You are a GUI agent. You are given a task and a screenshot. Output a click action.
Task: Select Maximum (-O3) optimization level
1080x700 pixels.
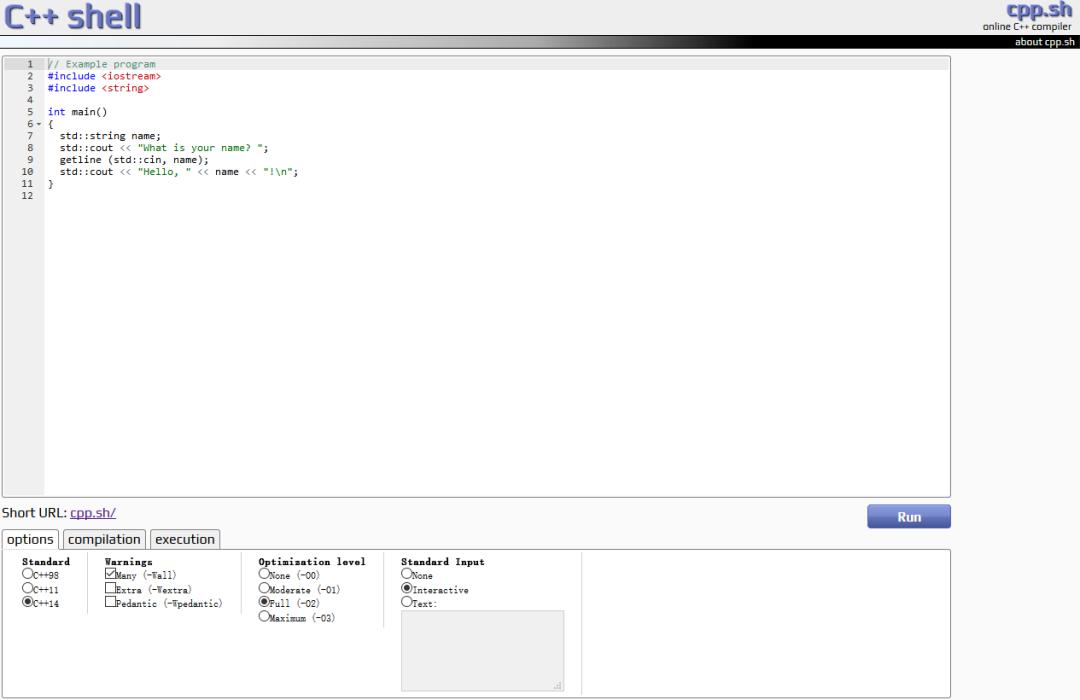pos(264,616)
